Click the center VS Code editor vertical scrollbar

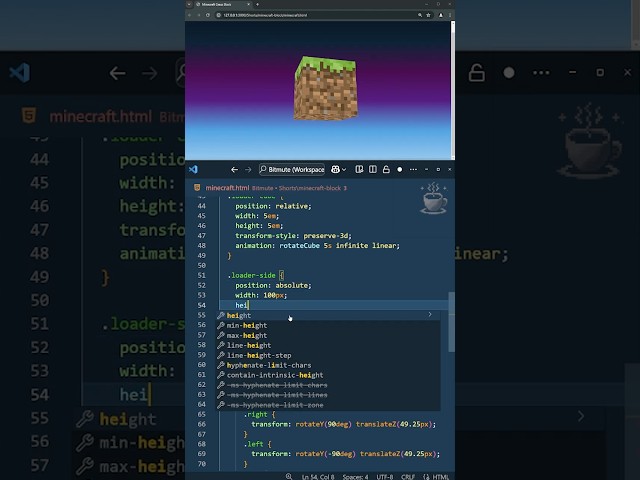(451, 322)
